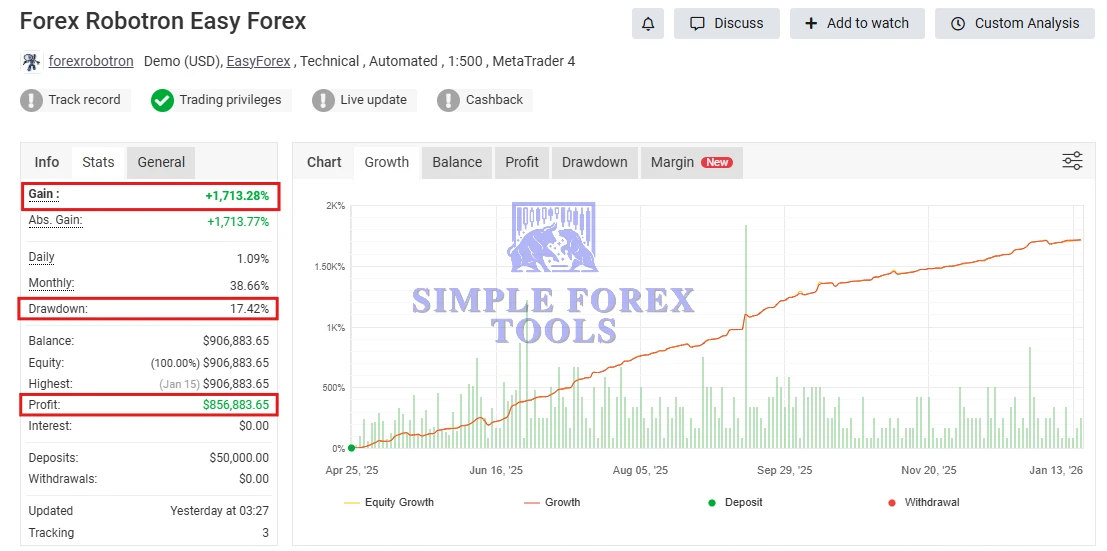Click the Track record warning icon
The width and height of the screenshot is (1107, 551).
pos(31,100)
